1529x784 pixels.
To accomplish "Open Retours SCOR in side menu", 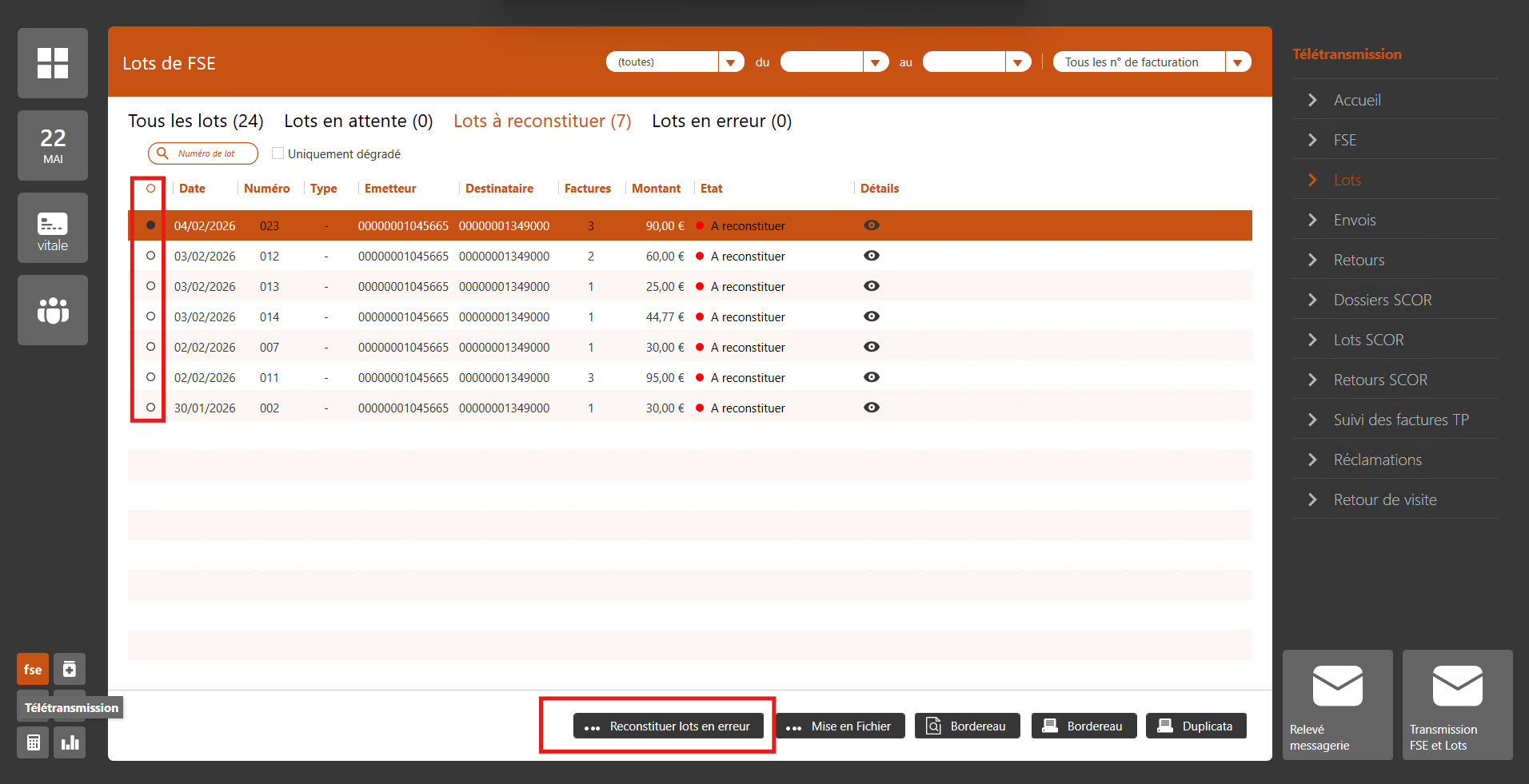I will 1380,380.
